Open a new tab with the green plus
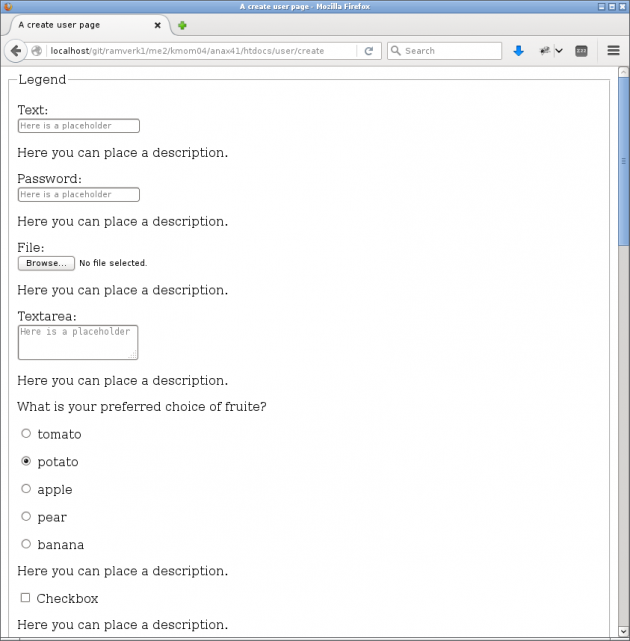630x641 pixels. click(x=182, y=25)
